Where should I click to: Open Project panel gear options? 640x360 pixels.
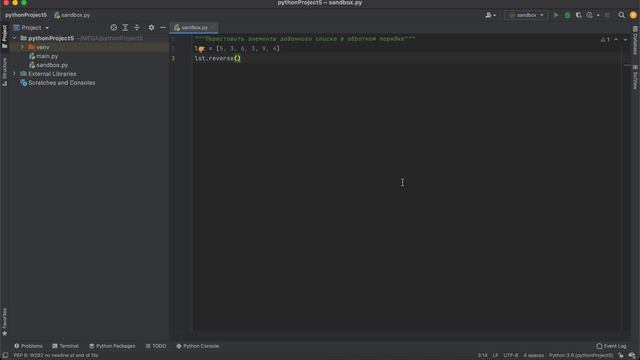point(151,27)
